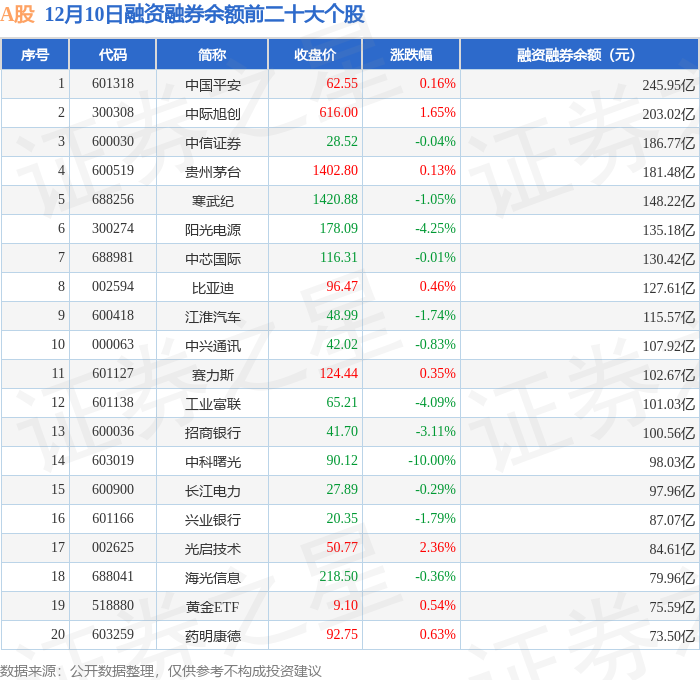Select stock code 002594

[113, 287]
